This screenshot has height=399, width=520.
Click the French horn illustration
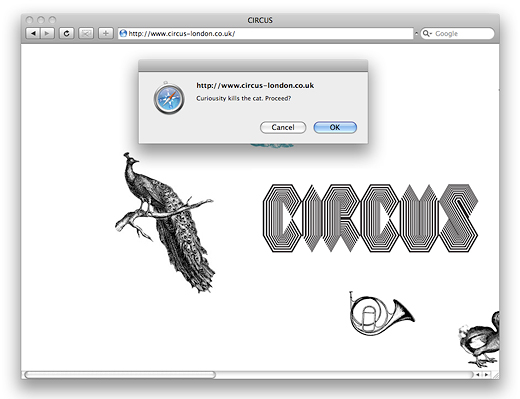tap(382, 313)
